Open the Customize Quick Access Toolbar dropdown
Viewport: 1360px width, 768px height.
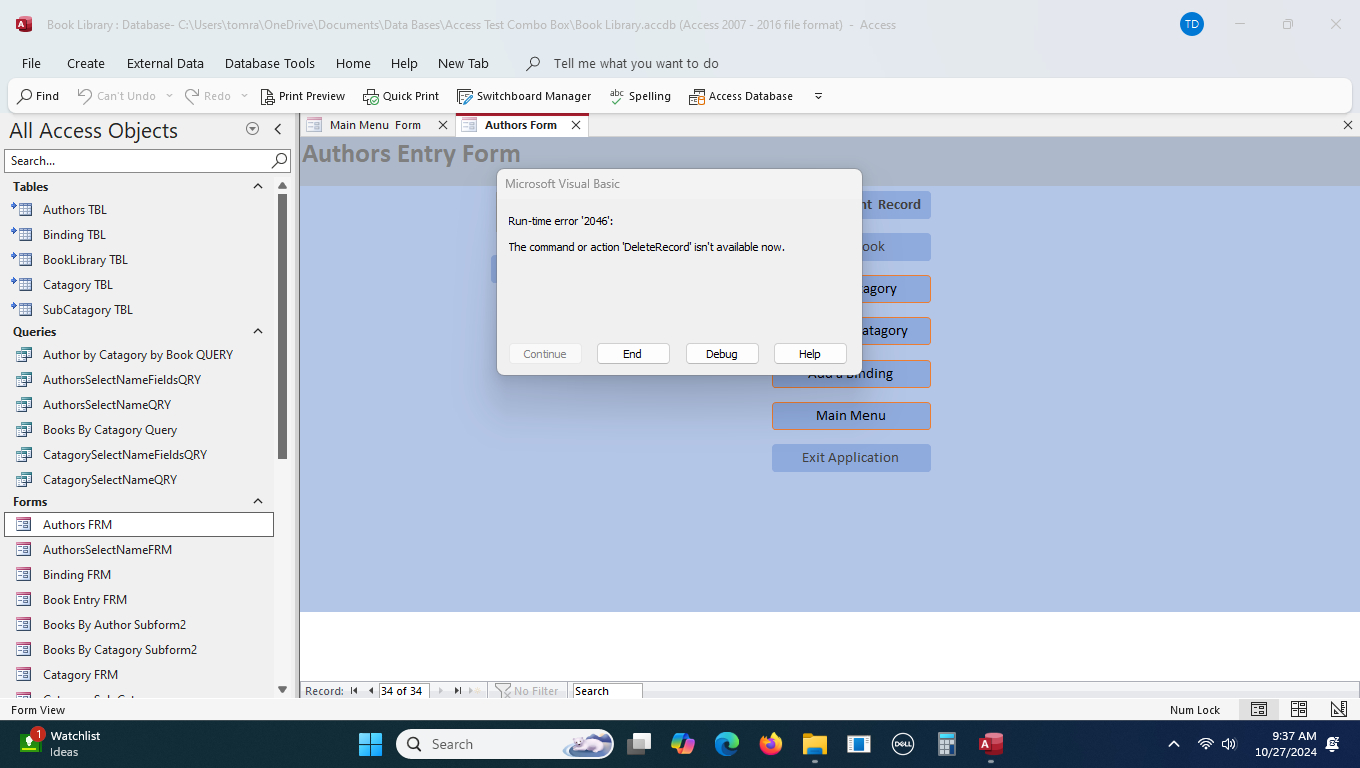point(818,96)
